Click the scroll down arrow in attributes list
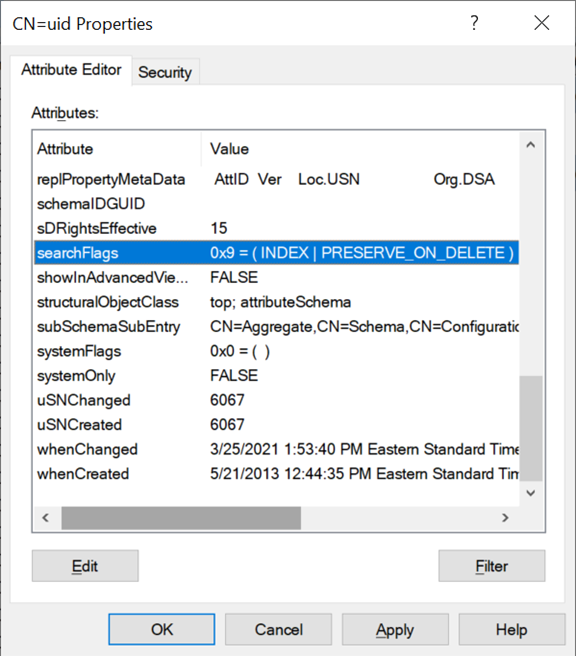Screen dimensions: 576x656 (x=531, y=493)
